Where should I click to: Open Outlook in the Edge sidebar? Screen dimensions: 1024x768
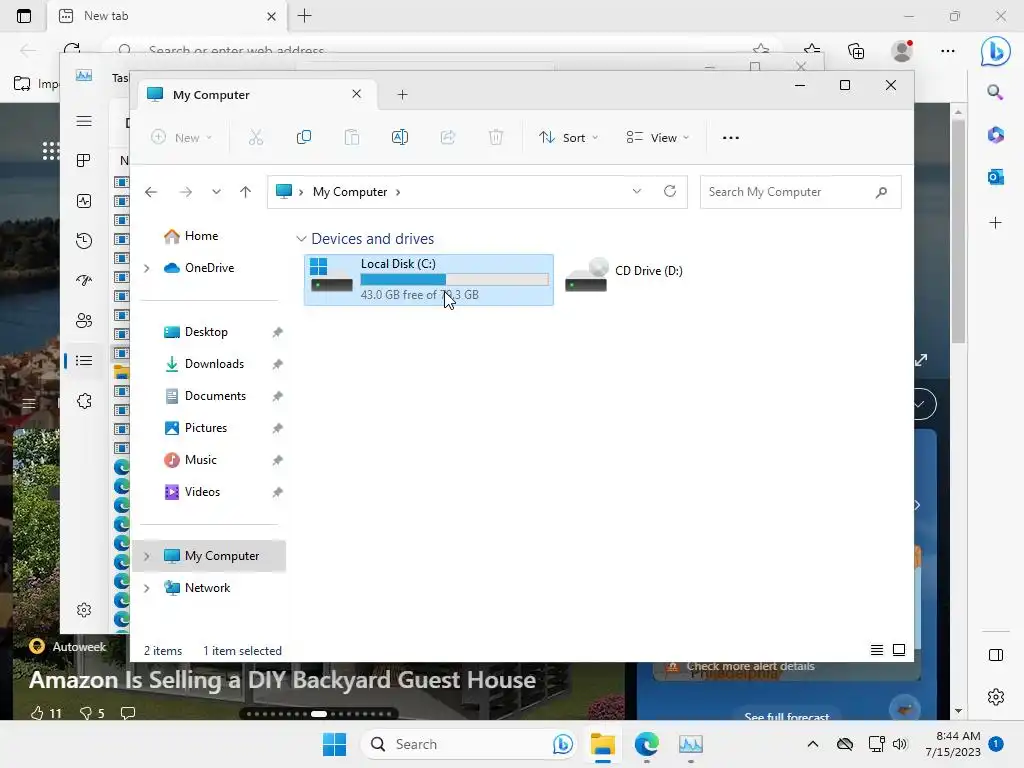[995, 176]
